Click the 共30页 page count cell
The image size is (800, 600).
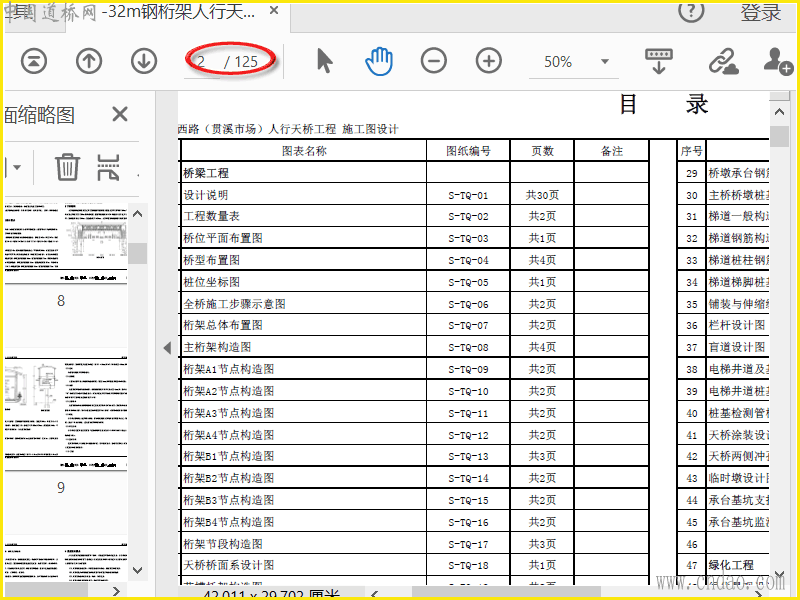coord(542,195)
